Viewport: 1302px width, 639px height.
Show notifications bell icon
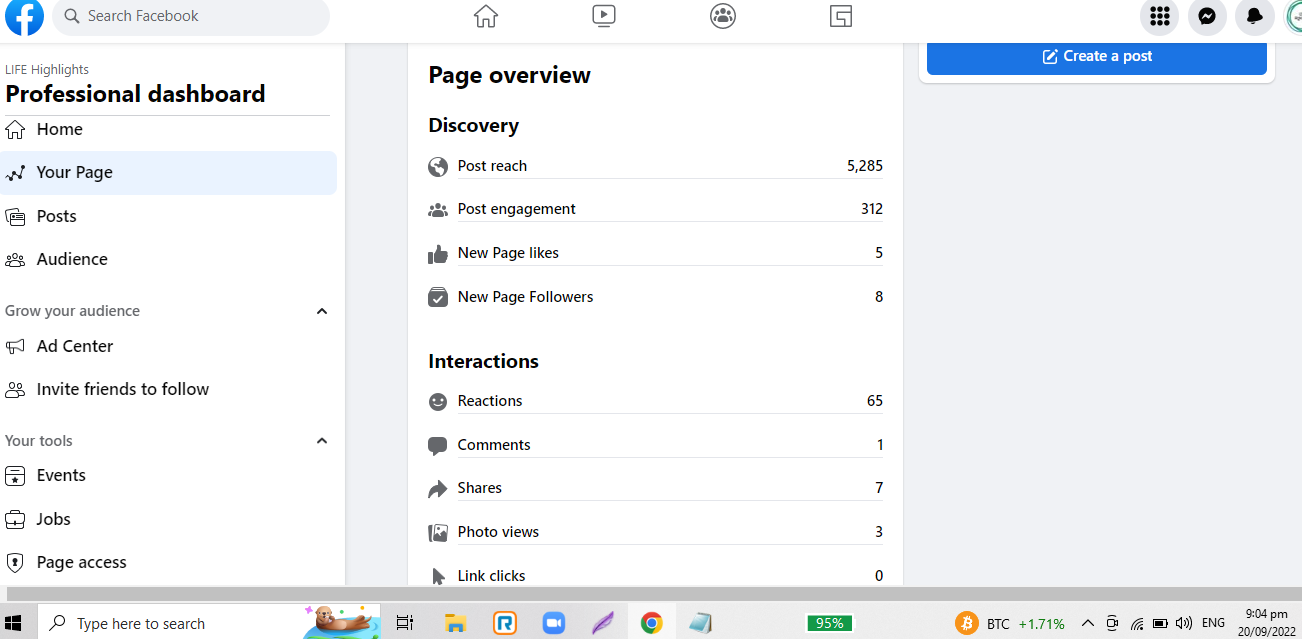(x=1255, y=16)
